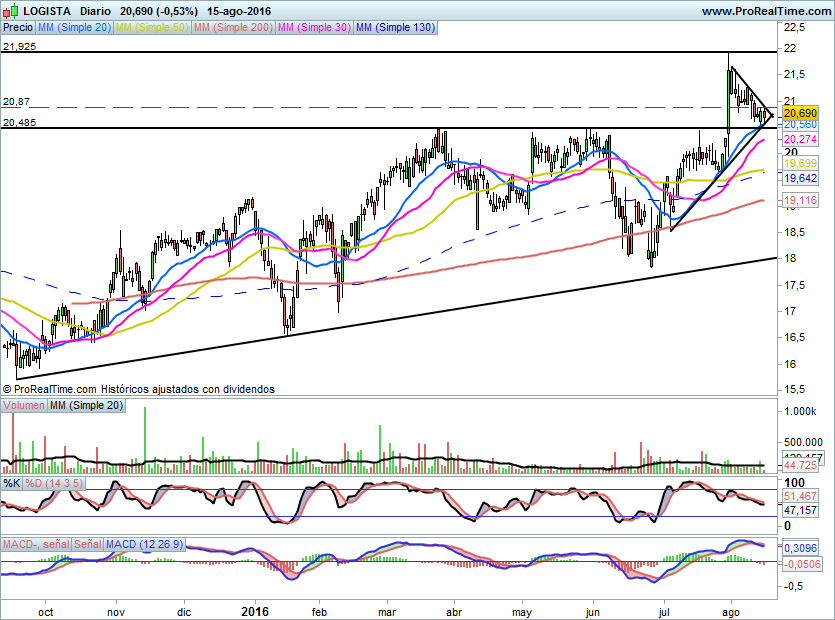This screenshot has width=835, height=620.
Task: Click the MM (Simple 200) label
Action: click(x=233, y=28)
